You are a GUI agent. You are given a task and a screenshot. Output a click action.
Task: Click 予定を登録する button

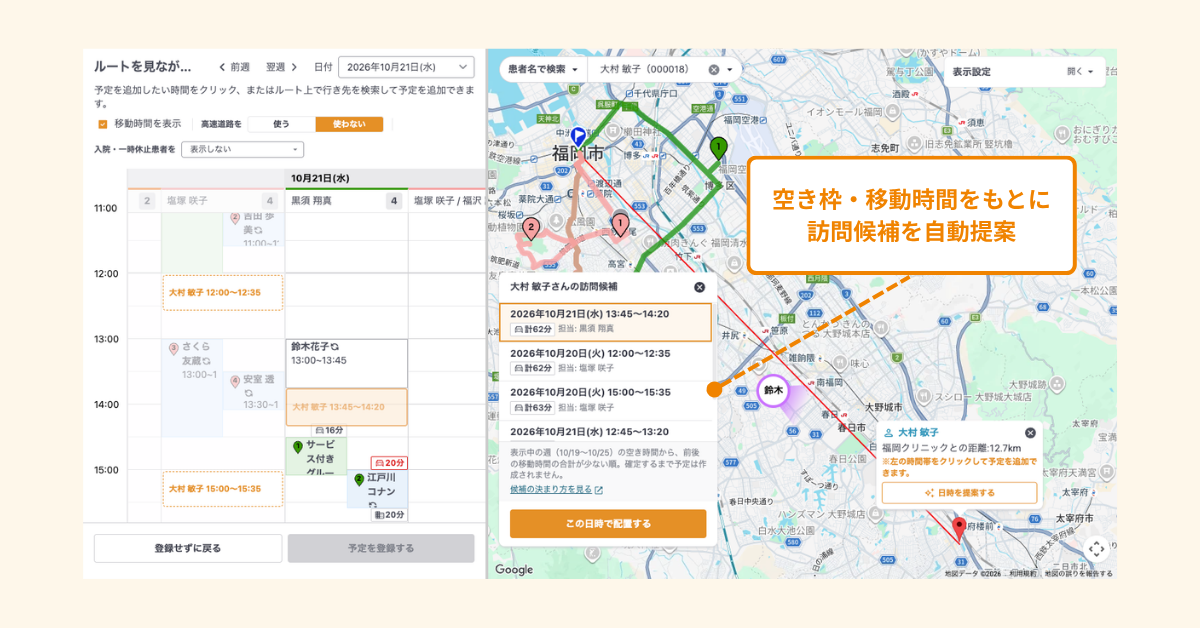(x=381, y=548)
